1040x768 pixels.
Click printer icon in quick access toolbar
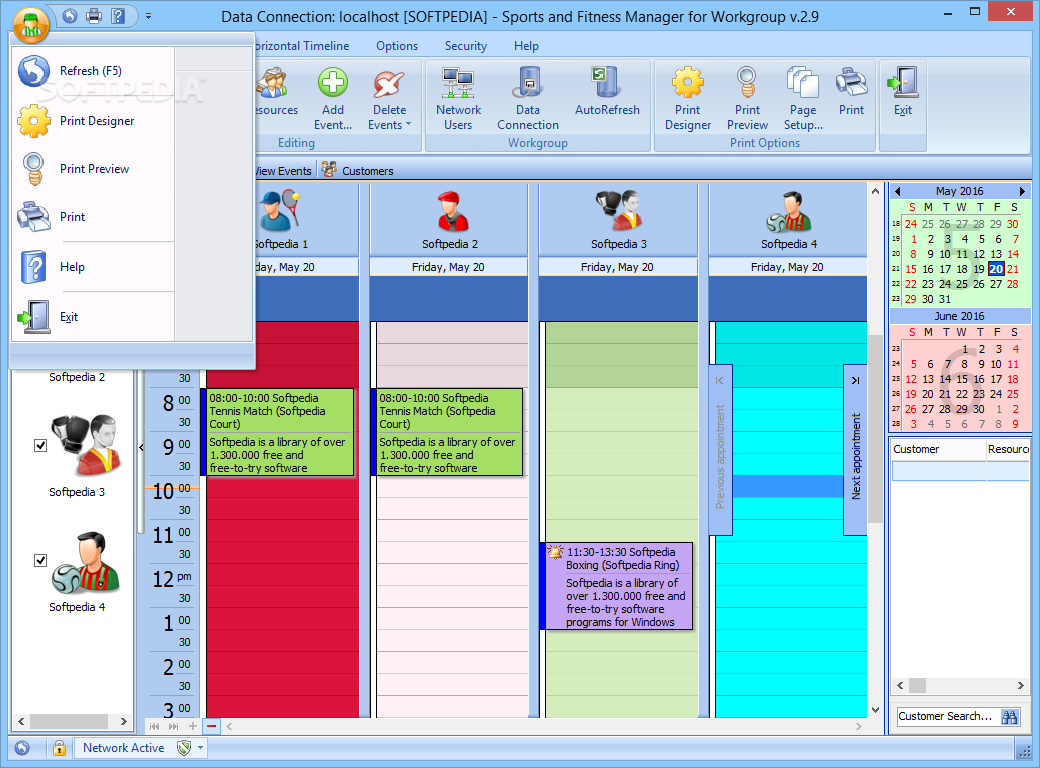coord(94,15)
